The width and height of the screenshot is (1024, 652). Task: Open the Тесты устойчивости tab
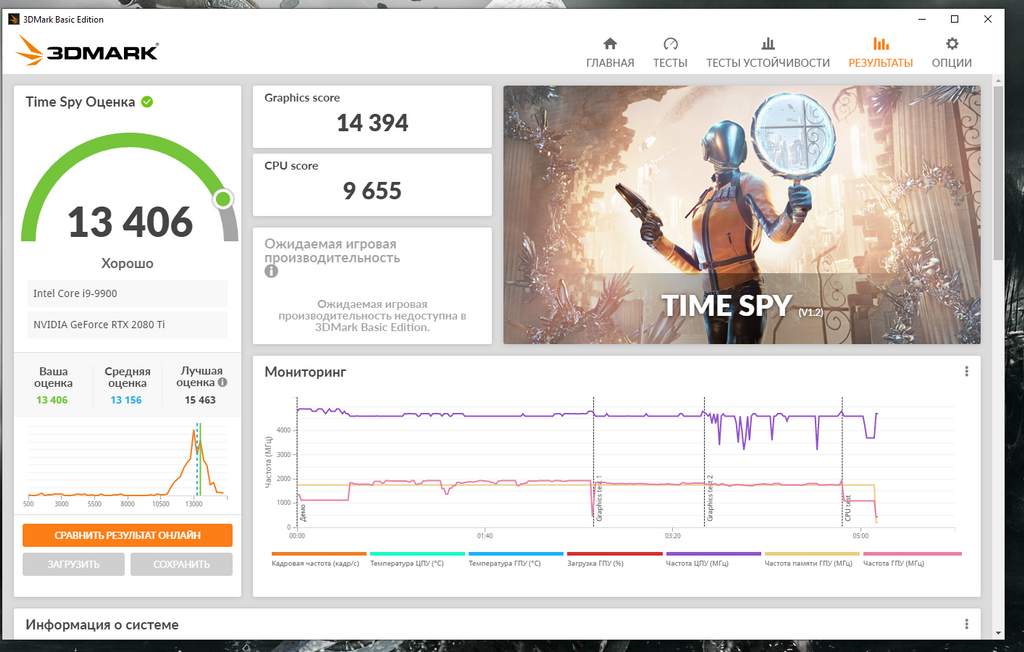pyautogui.click(x=768, y=53)
